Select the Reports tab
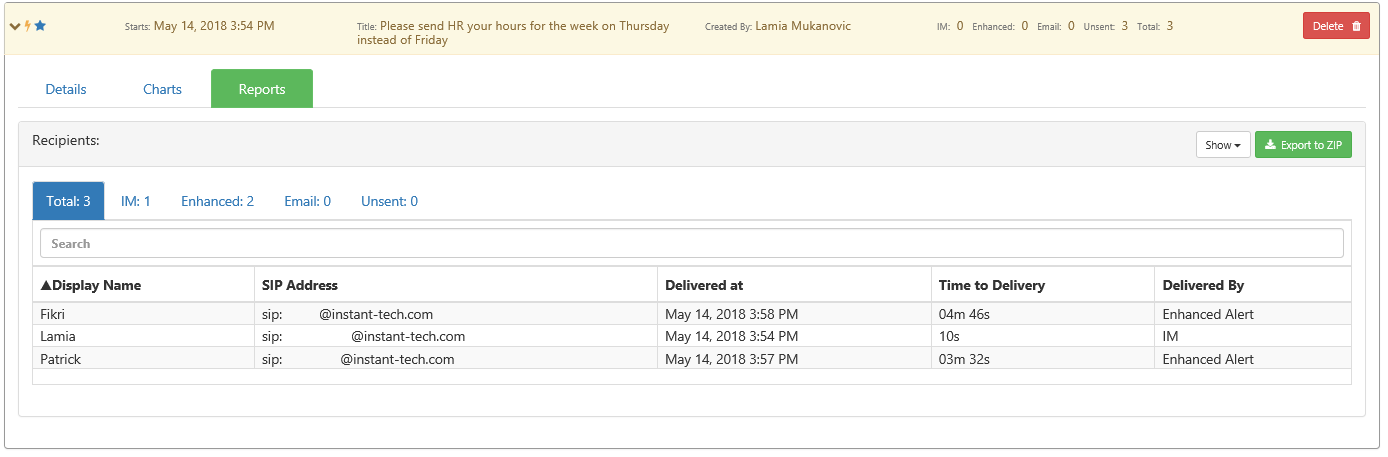 pyautogui.click(x=262, y=89)
